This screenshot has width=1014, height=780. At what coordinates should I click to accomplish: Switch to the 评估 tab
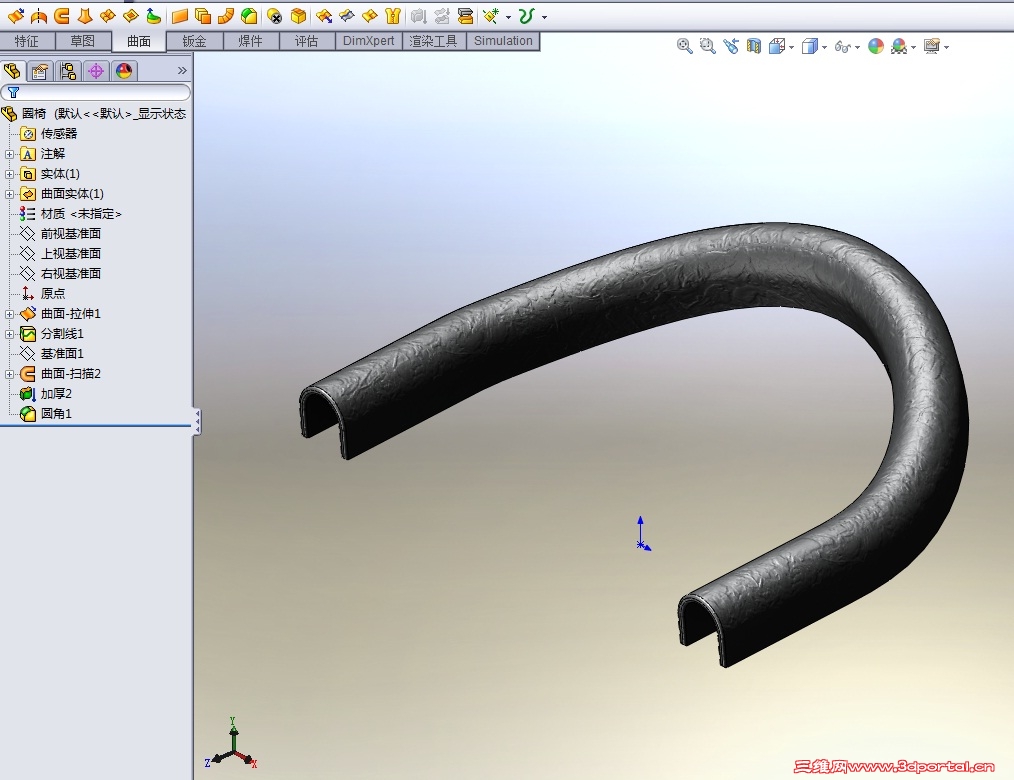(307, 41)
